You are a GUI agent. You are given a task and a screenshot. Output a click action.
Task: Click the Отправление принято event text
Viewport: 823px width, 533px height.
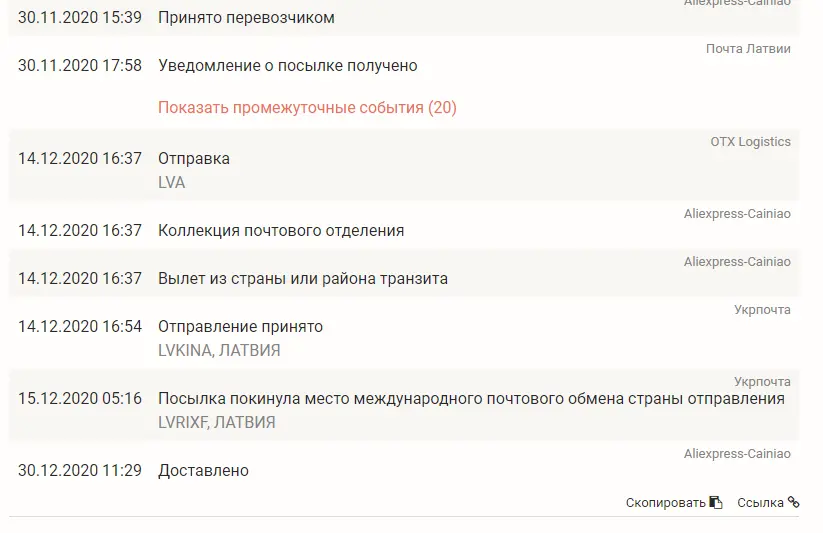click(x=240, y=327)
